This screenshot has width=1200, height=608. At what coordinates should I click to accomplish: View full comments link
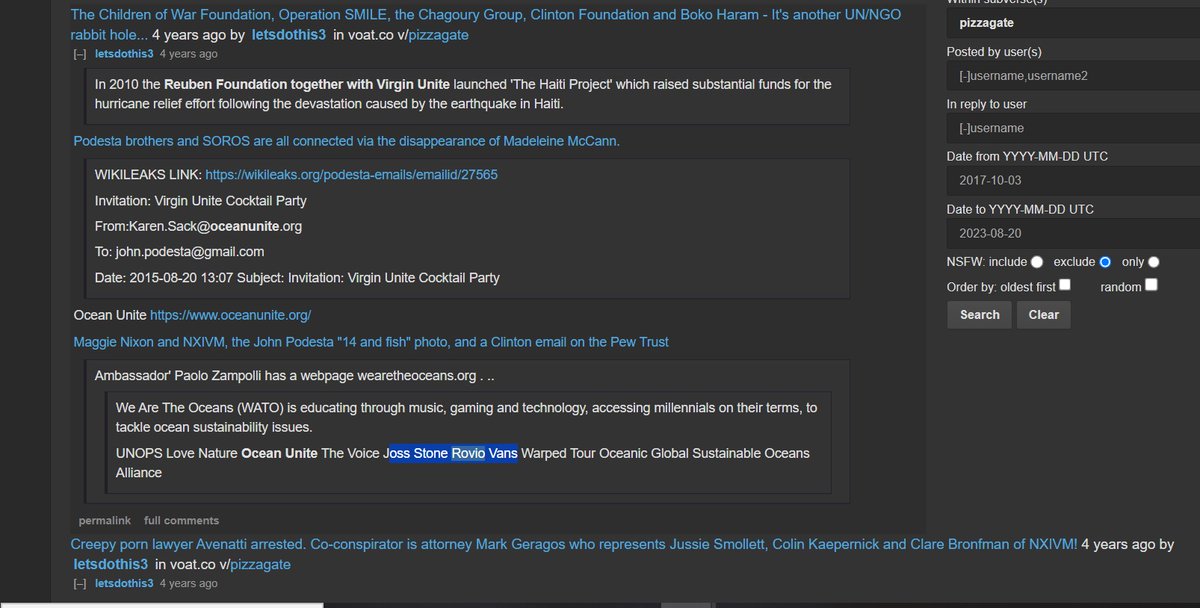[181, 521]
